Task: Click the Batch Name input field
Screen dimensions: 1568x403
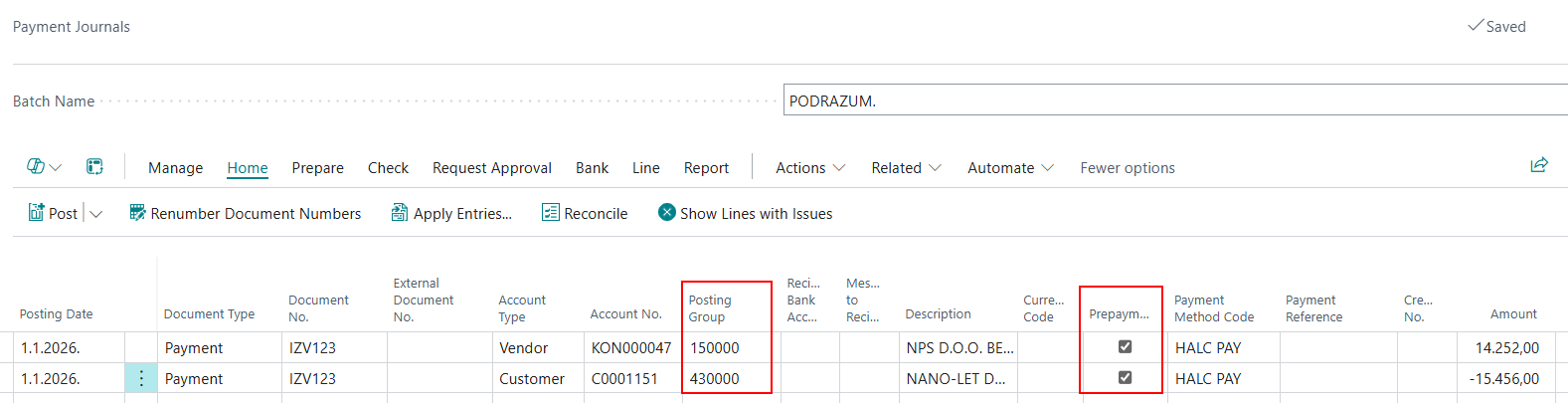Action: tap(1175, 101)
